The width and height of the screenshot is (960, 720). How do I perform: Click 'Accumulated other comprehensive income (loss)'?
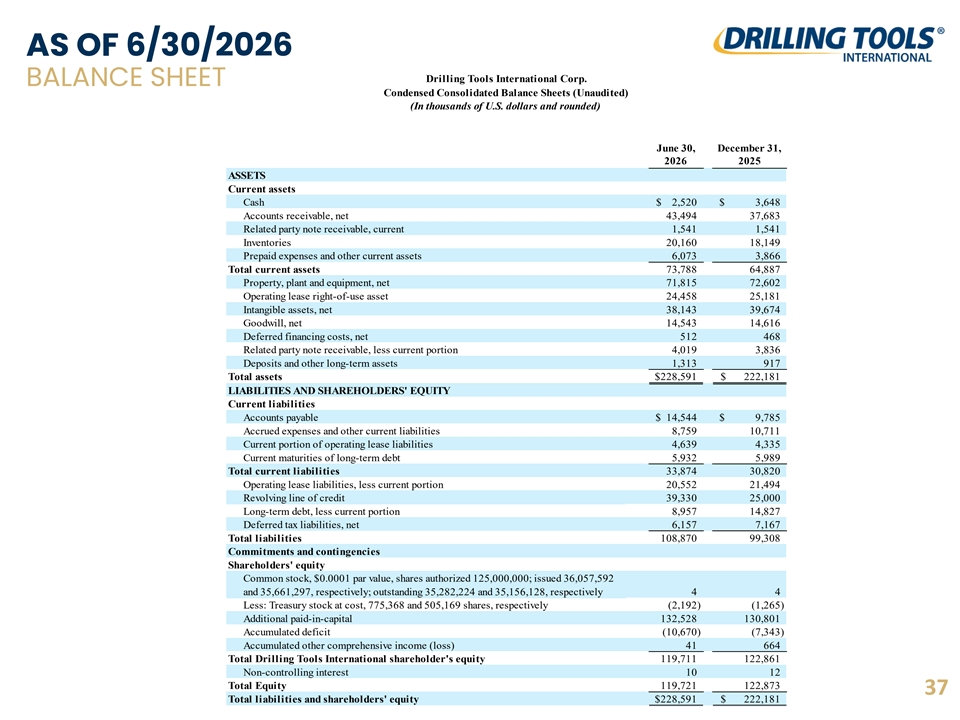point(349,647)
